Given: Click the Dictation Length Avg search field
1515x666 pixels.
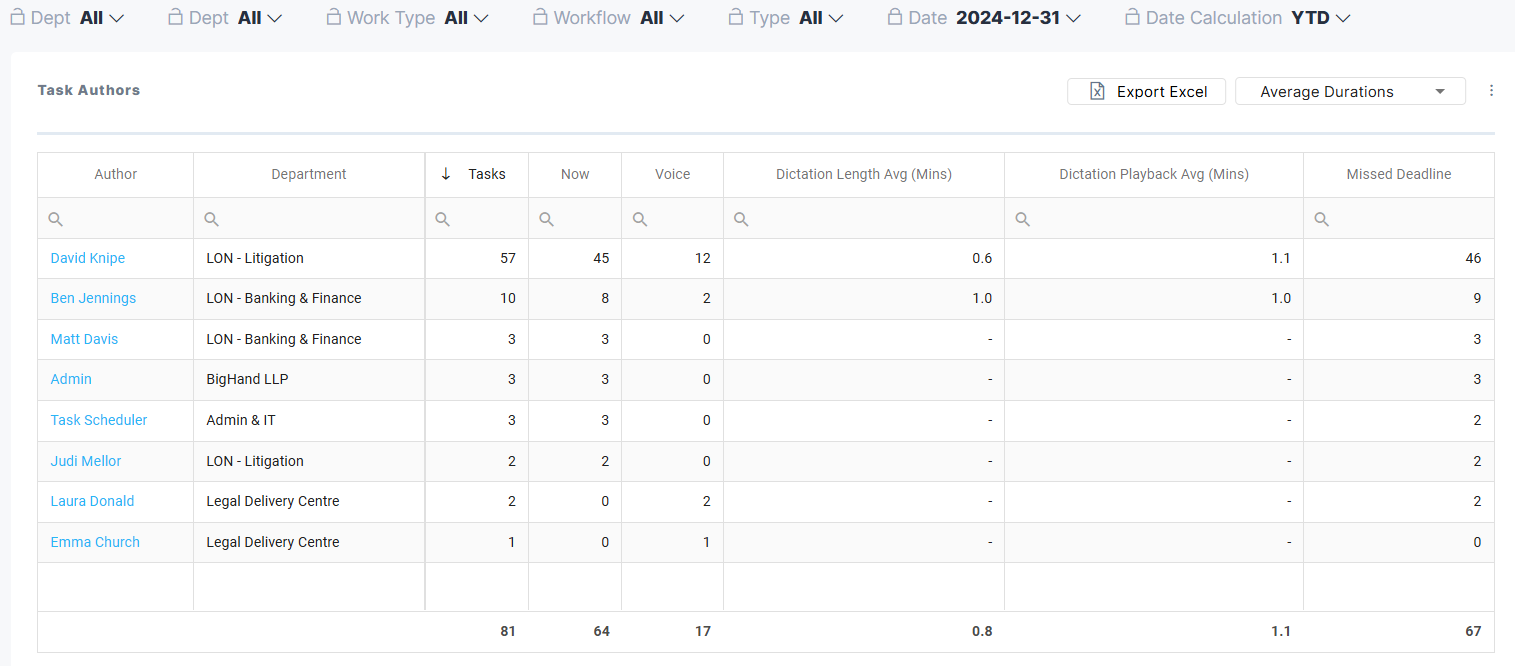Looking at the screenshot, I should [x=870, y=219].
